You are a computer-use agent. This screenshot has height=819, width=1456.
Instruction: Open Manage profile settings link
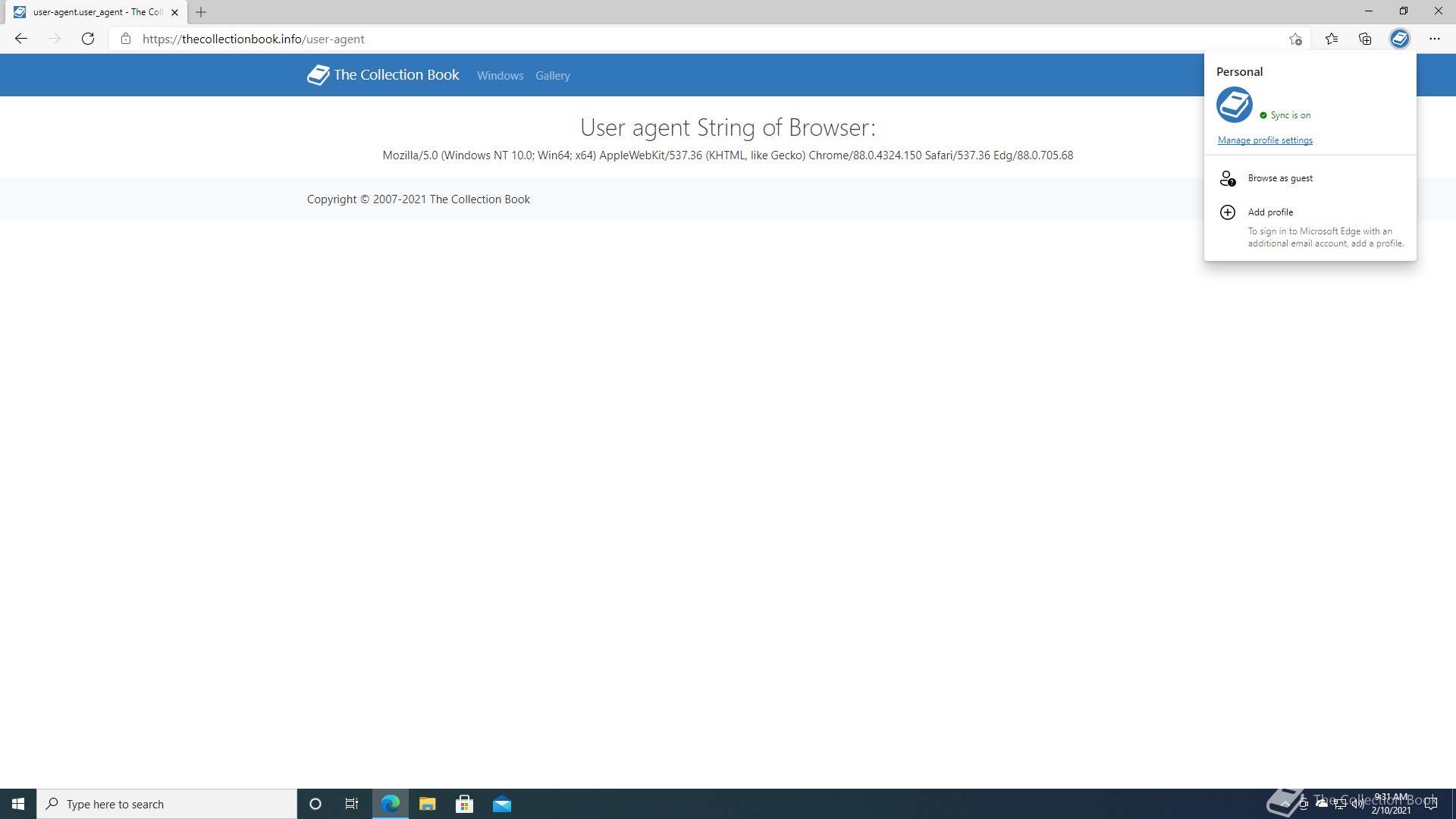click(x=1264, y=140)
